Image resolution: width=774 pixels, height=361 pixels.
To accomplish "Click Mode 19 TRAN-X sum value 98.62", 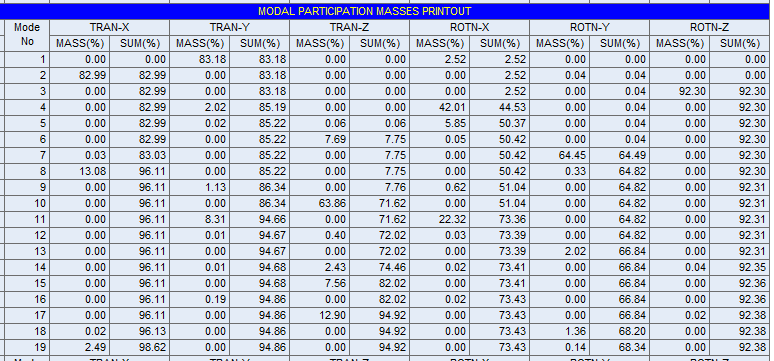I will (x=140, y=347).
